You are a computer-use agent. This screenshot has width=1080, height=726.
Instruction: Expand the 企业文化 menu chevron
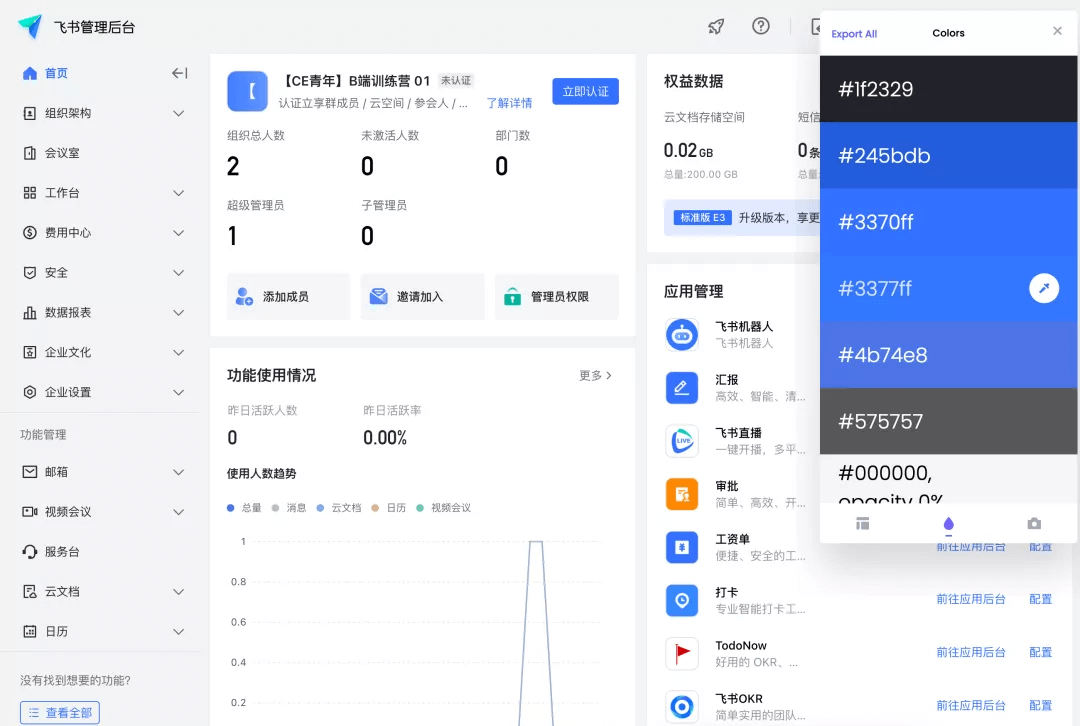(178, 353)
